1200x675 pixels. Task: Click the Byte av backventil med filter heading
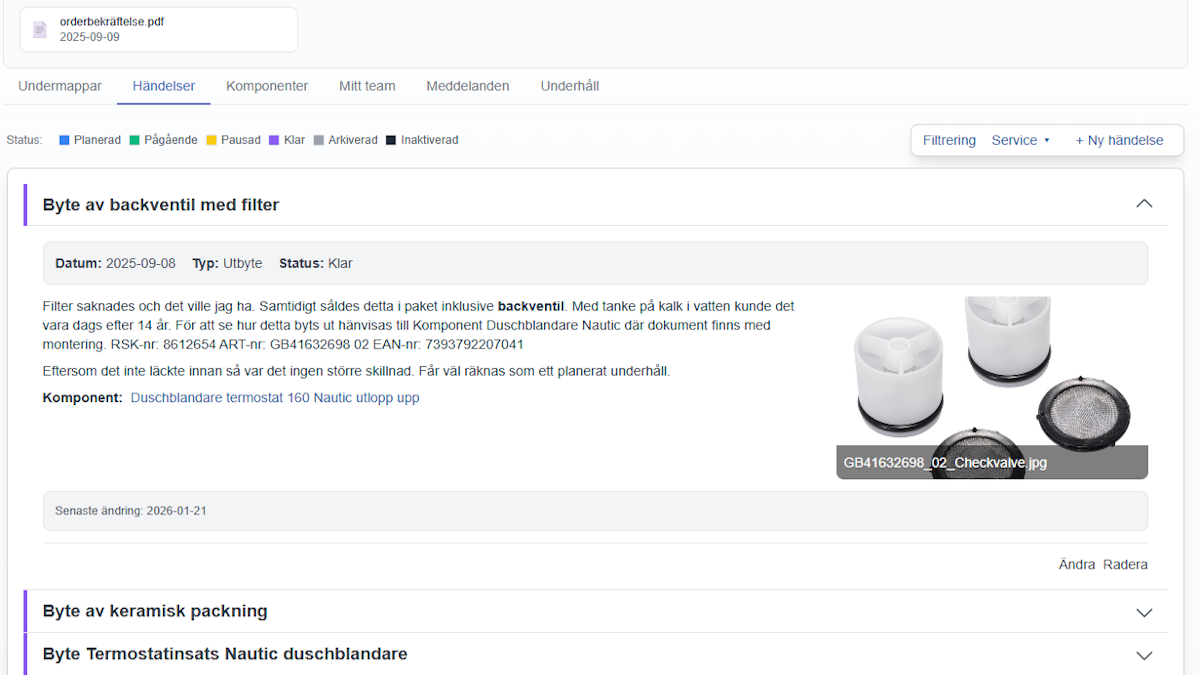click(161, 205)
